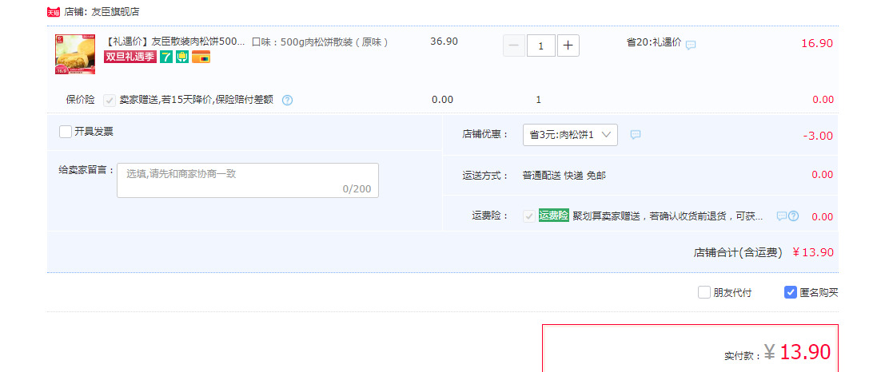873x372 pixels.
Task: Click the orange credit card payment icon
Action: tap(201, 57)
